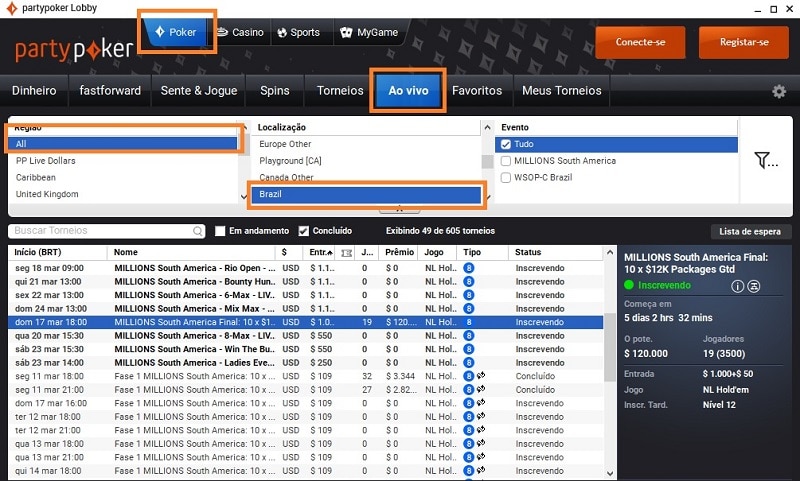This screenshot has width=800, height=481.
Task: Sort by Nome column header
Action: click(x=191, y=252)
